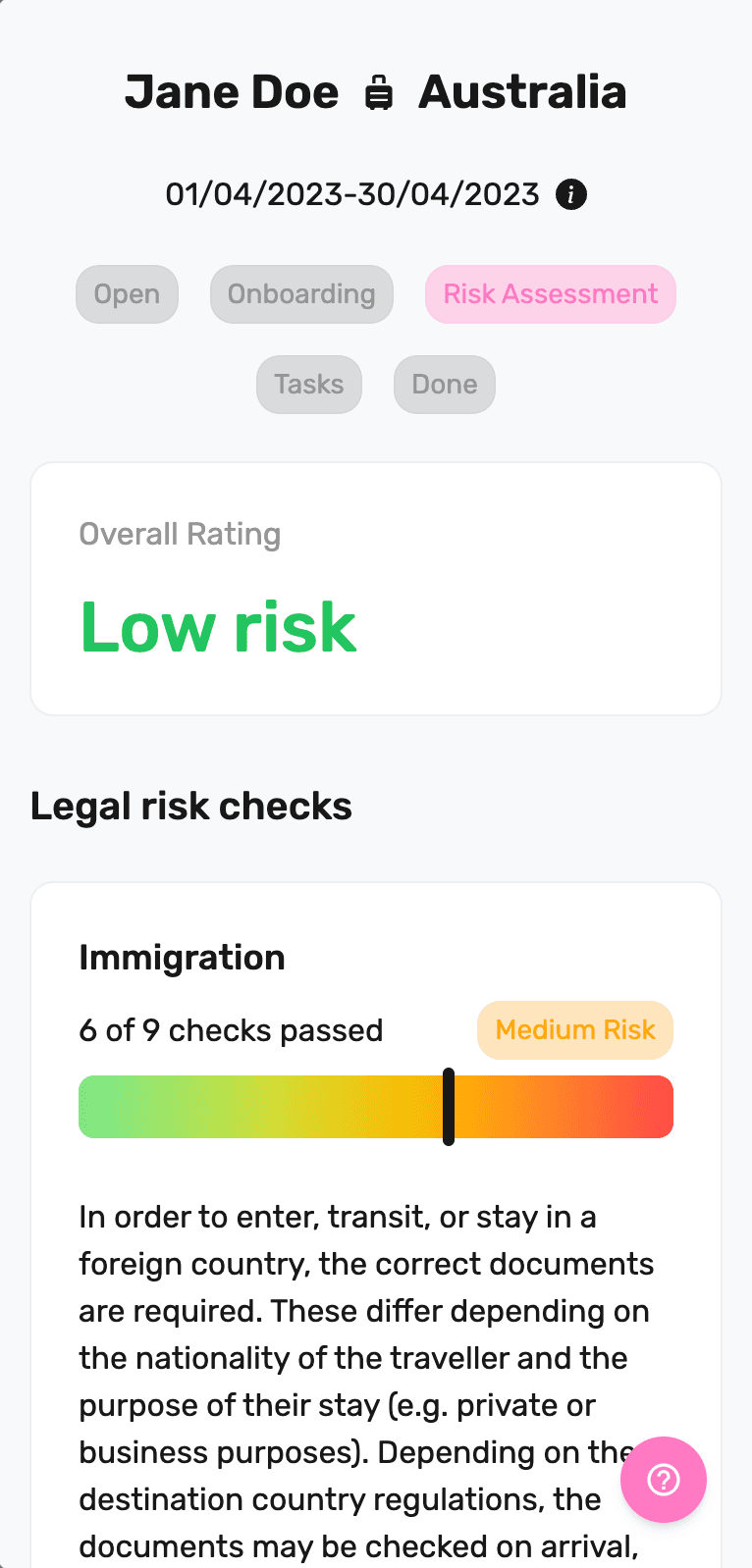The height and width of the screenshot is (1568, 752).
Task: Expand the Overall Rating card
Action: [x=376, y=587]
